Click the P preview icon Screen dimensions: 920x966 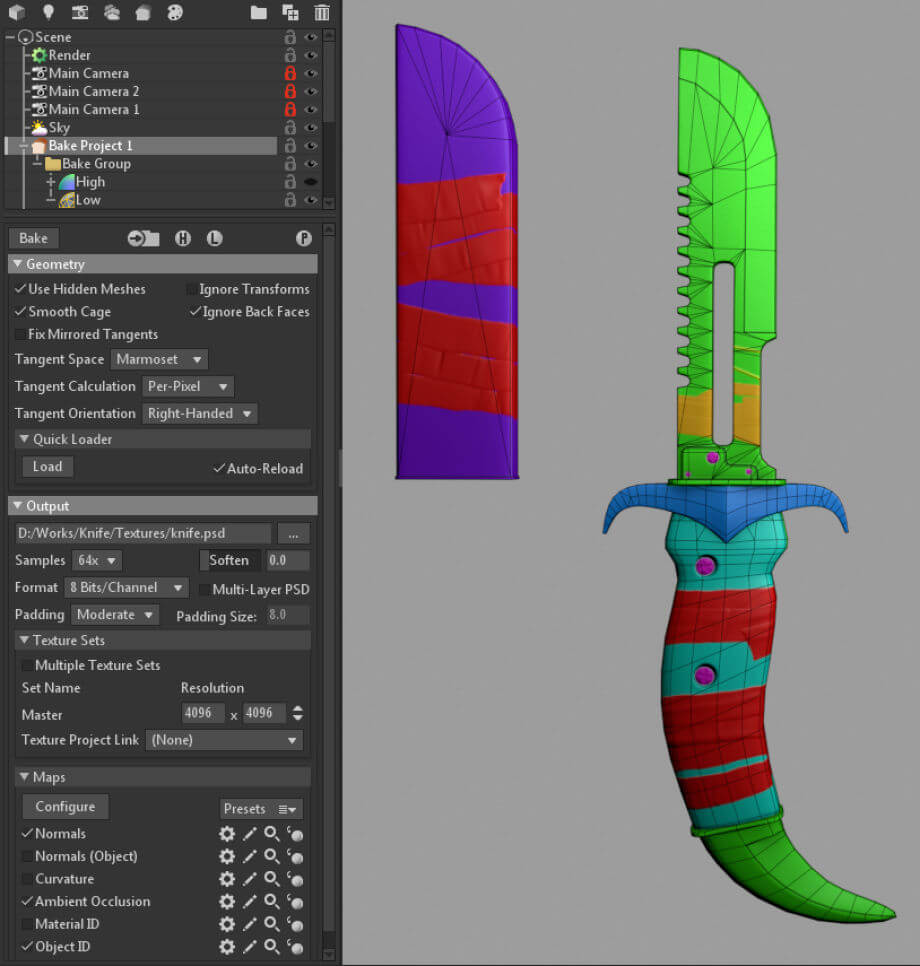pyautogui.click(x=303, y=238)
